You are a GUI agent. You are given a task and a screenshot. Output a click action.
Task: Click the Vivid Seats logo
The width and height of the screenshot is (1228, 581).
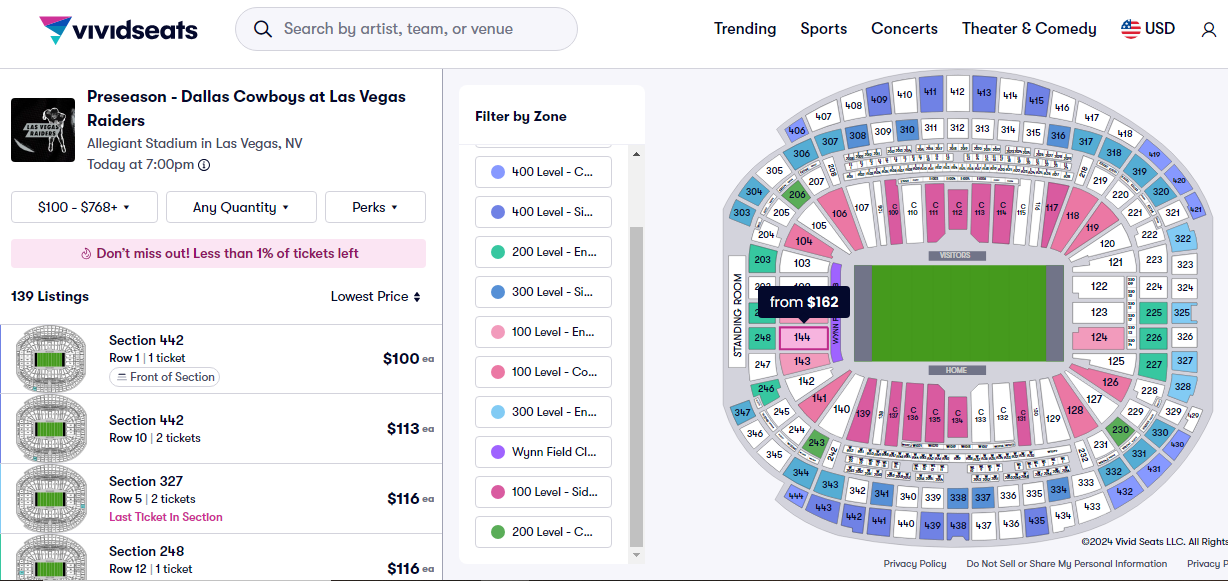point(118,29)
